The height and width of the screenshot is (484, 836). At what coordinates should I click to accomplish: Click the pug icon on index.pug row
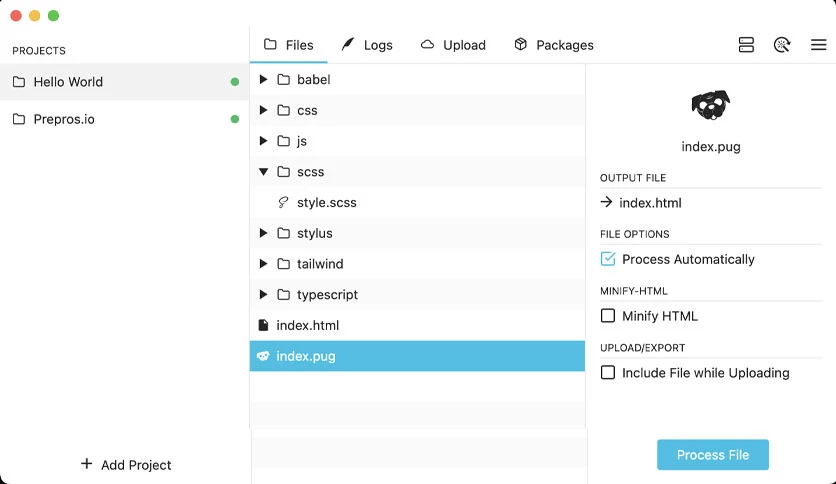pos(263,356)
